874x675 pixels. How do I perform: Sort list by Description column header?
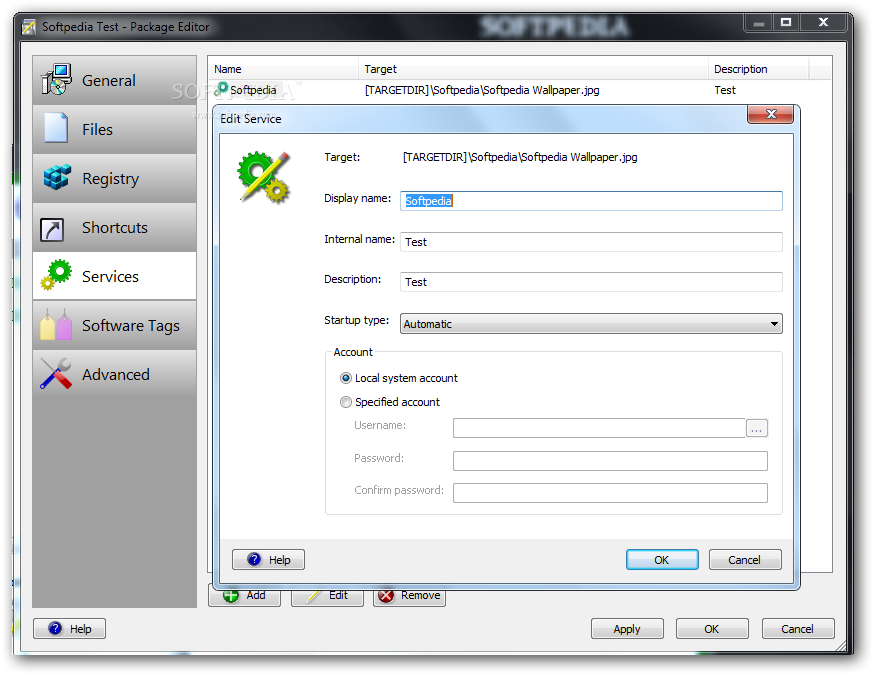click(x=759, y=69)
